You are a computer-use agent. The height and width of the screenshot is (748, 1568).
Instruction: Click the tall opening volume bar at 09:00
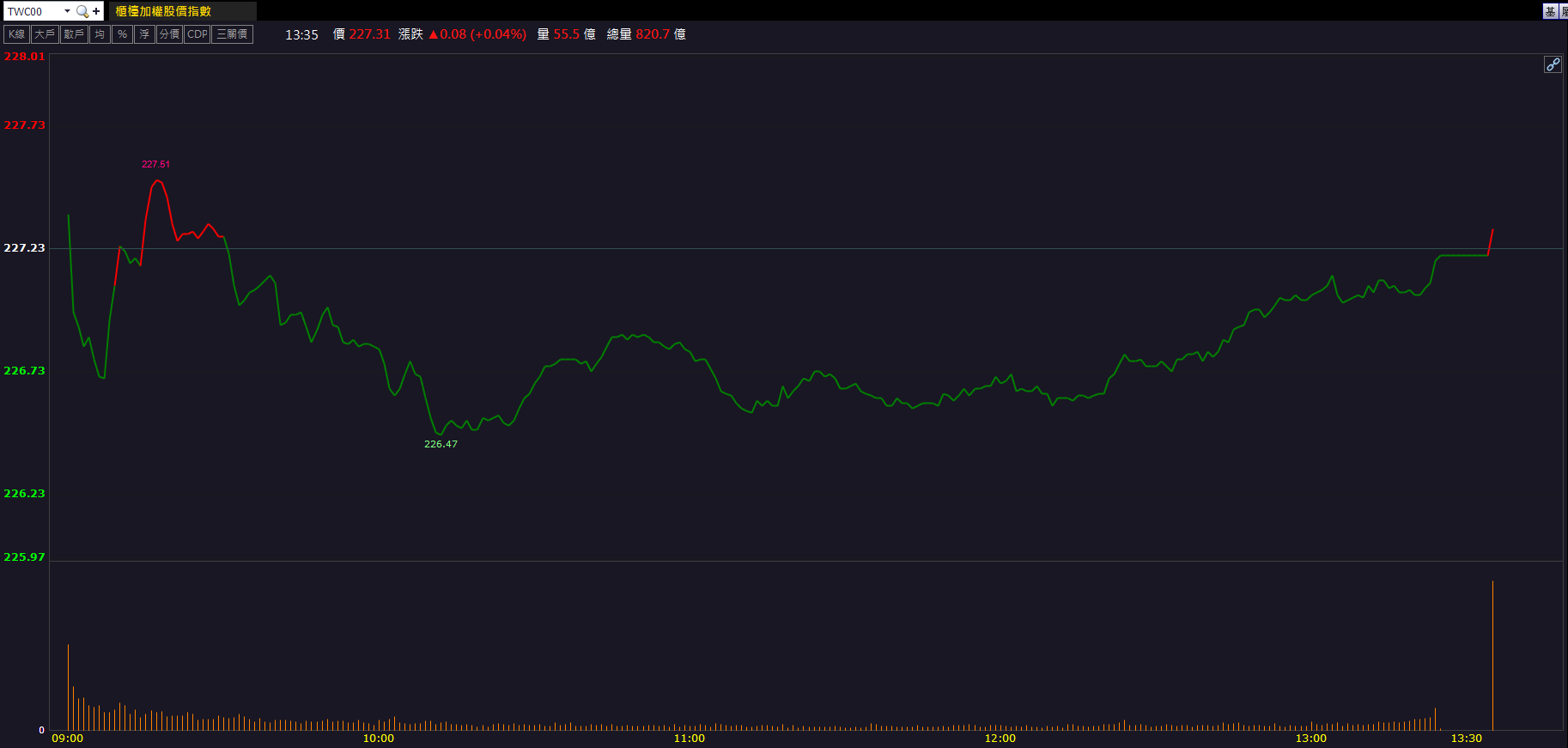(68, 687)
